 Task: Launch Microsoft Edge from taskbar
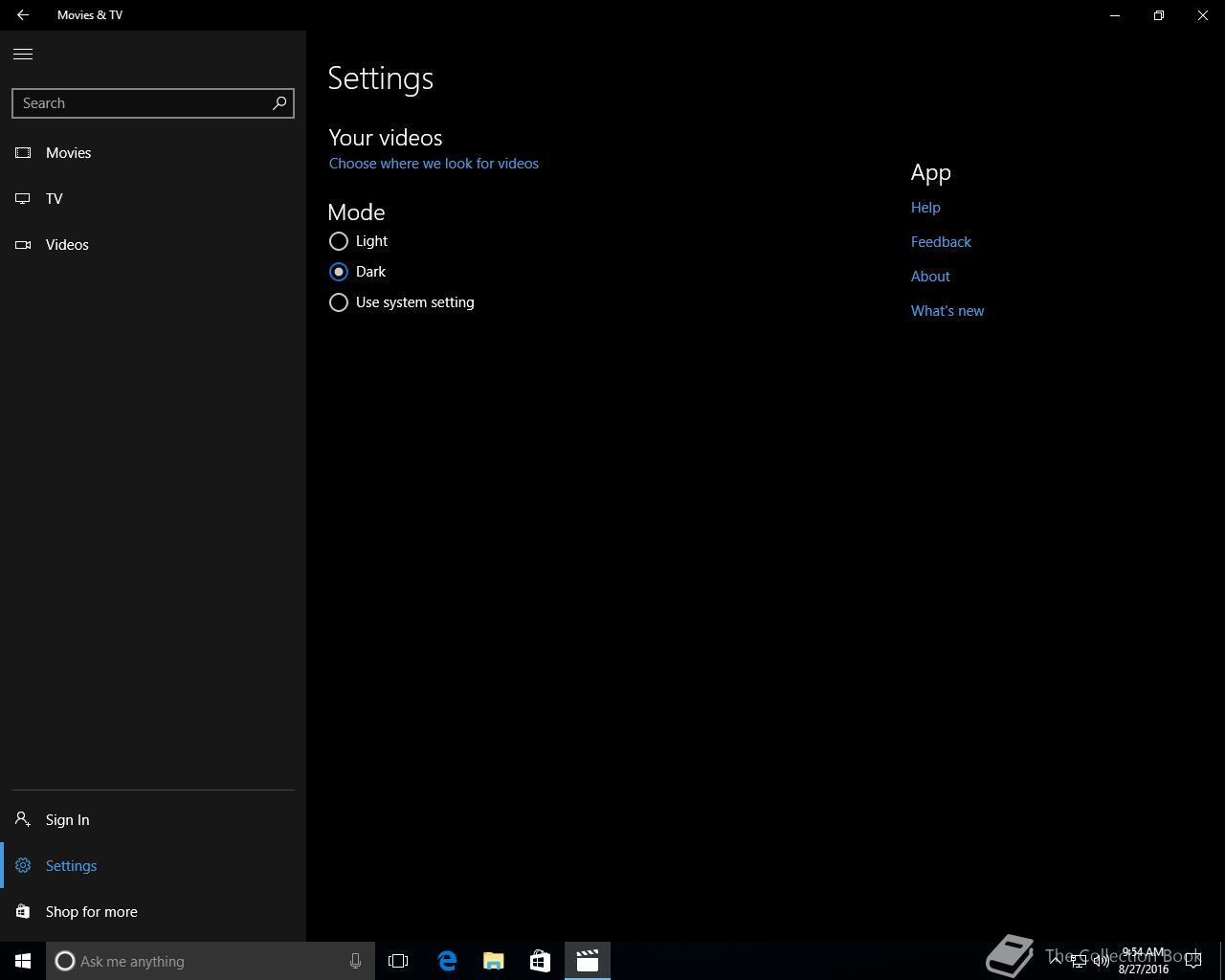447,961
